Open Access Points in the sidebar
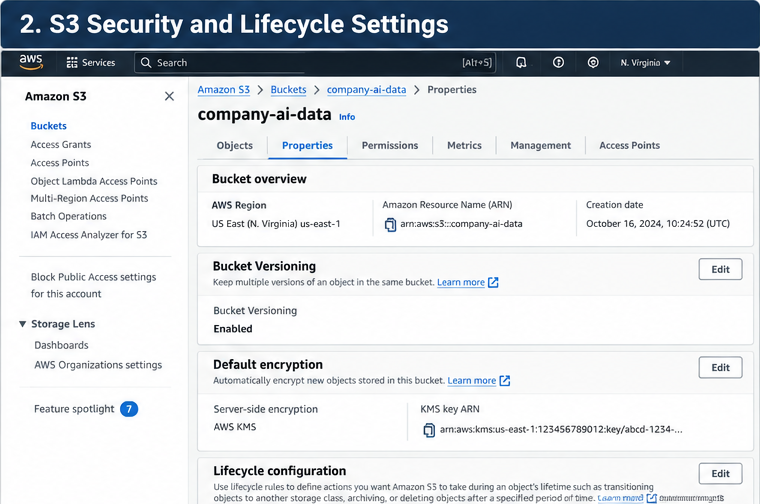Image resolution: width=760 pixels, height=504 pixels. (60, 163)
